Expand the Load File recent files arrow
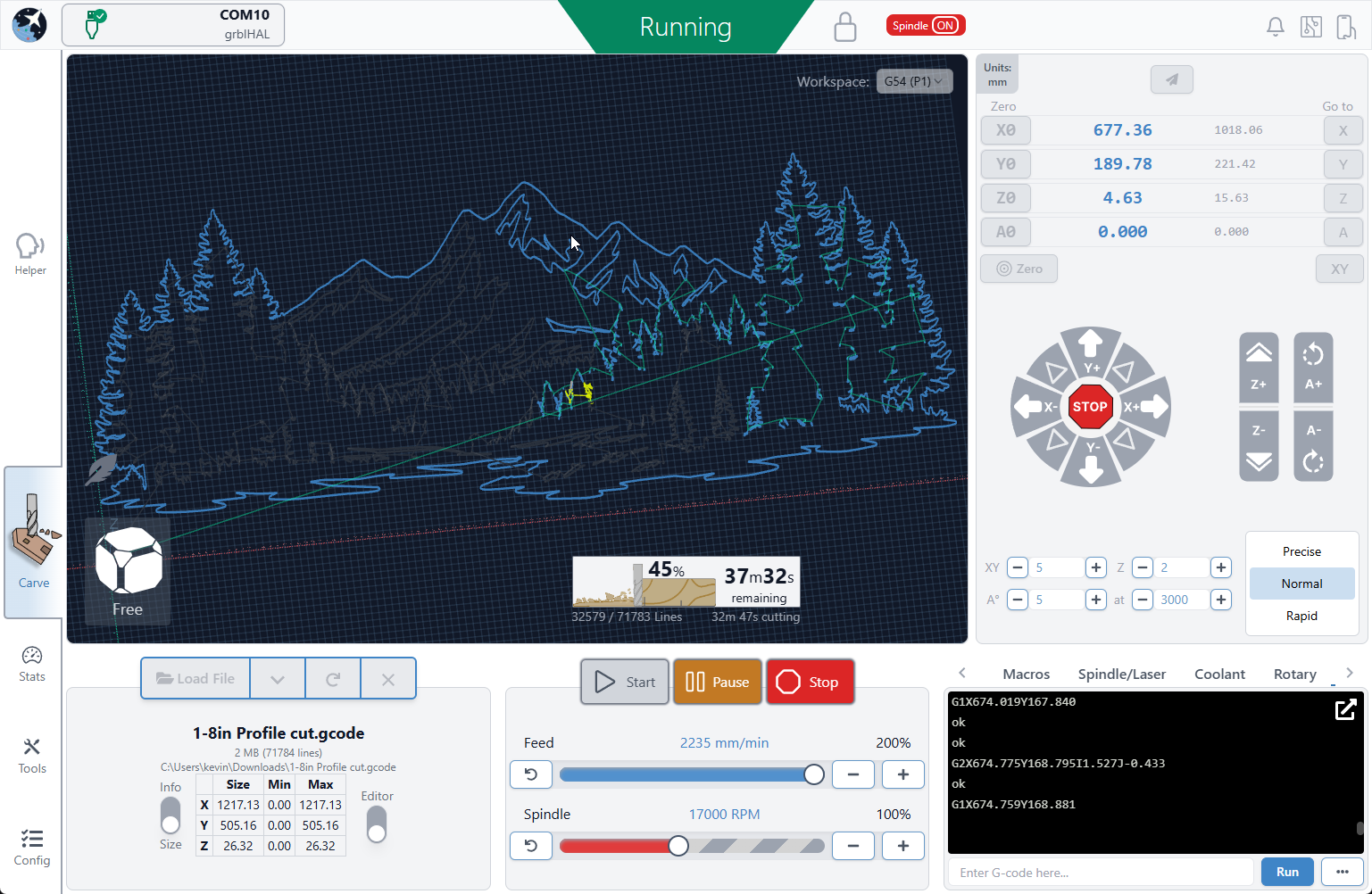This screenshot has width=1372, height=894. [x=278, y=679]
